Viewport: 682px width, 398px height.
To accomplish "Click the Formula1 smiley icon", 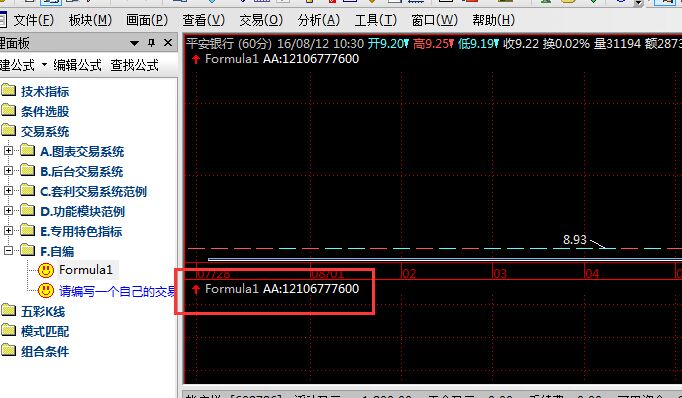I will (46, 270).
